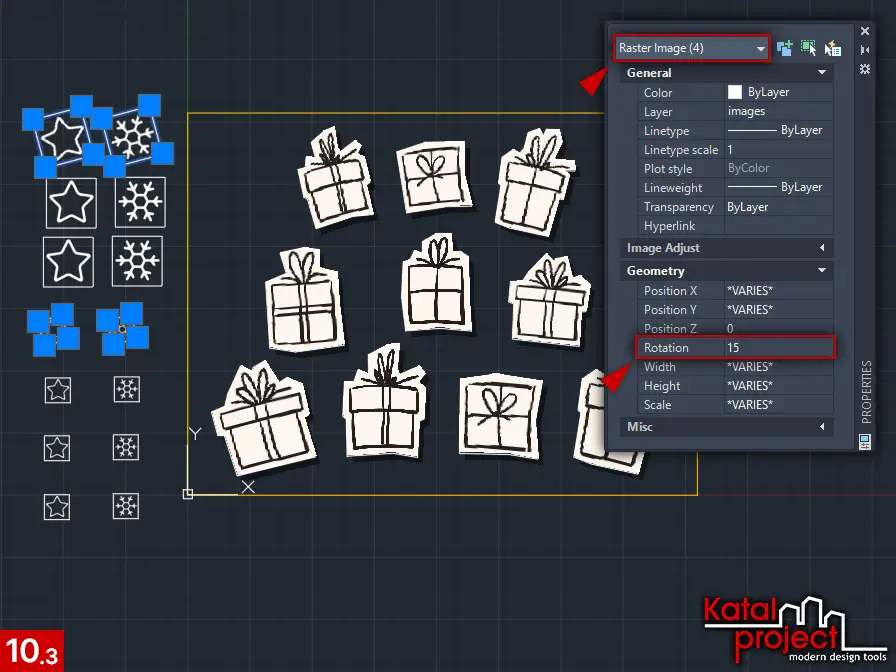Viewport: 896px width, 672px height.
Task: Click the Select Objects icon in Properties
Action: [808, 47]
